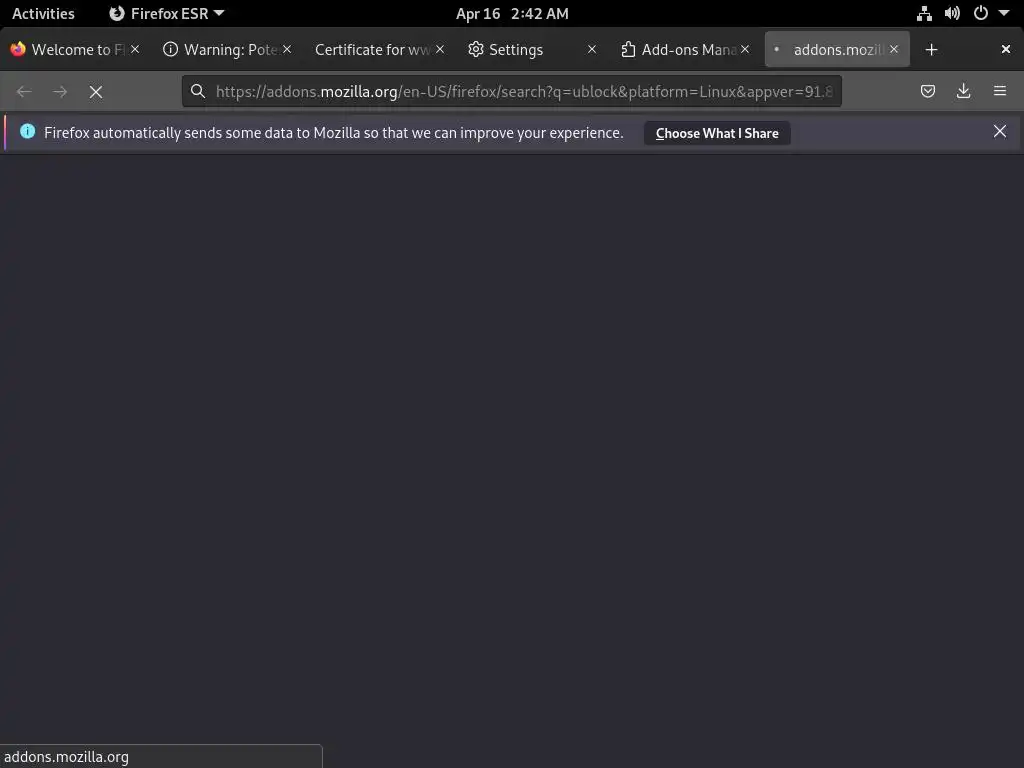Close the Add-ons Manager tab
This screenshot has width=1024, height=768.
pos(744,49)
